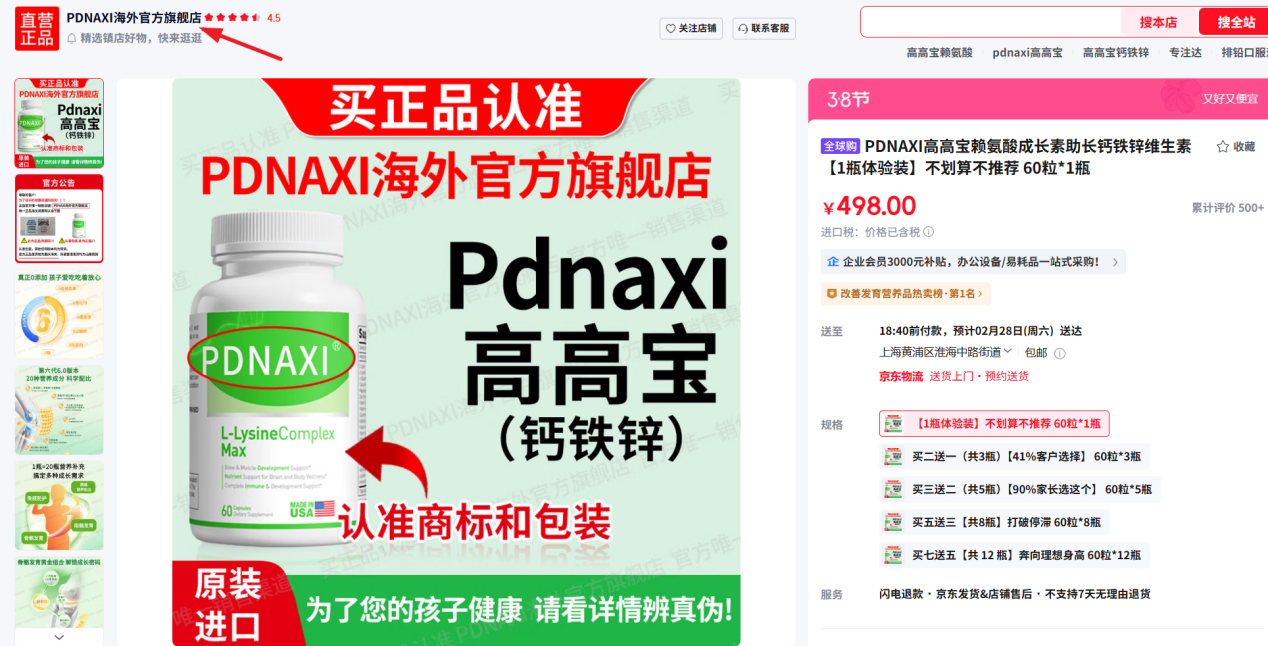Click the 高高宝赖氨酸 suggested search keyword
The height and width of the screenshot is (646, 1268).
coord(939,52)
